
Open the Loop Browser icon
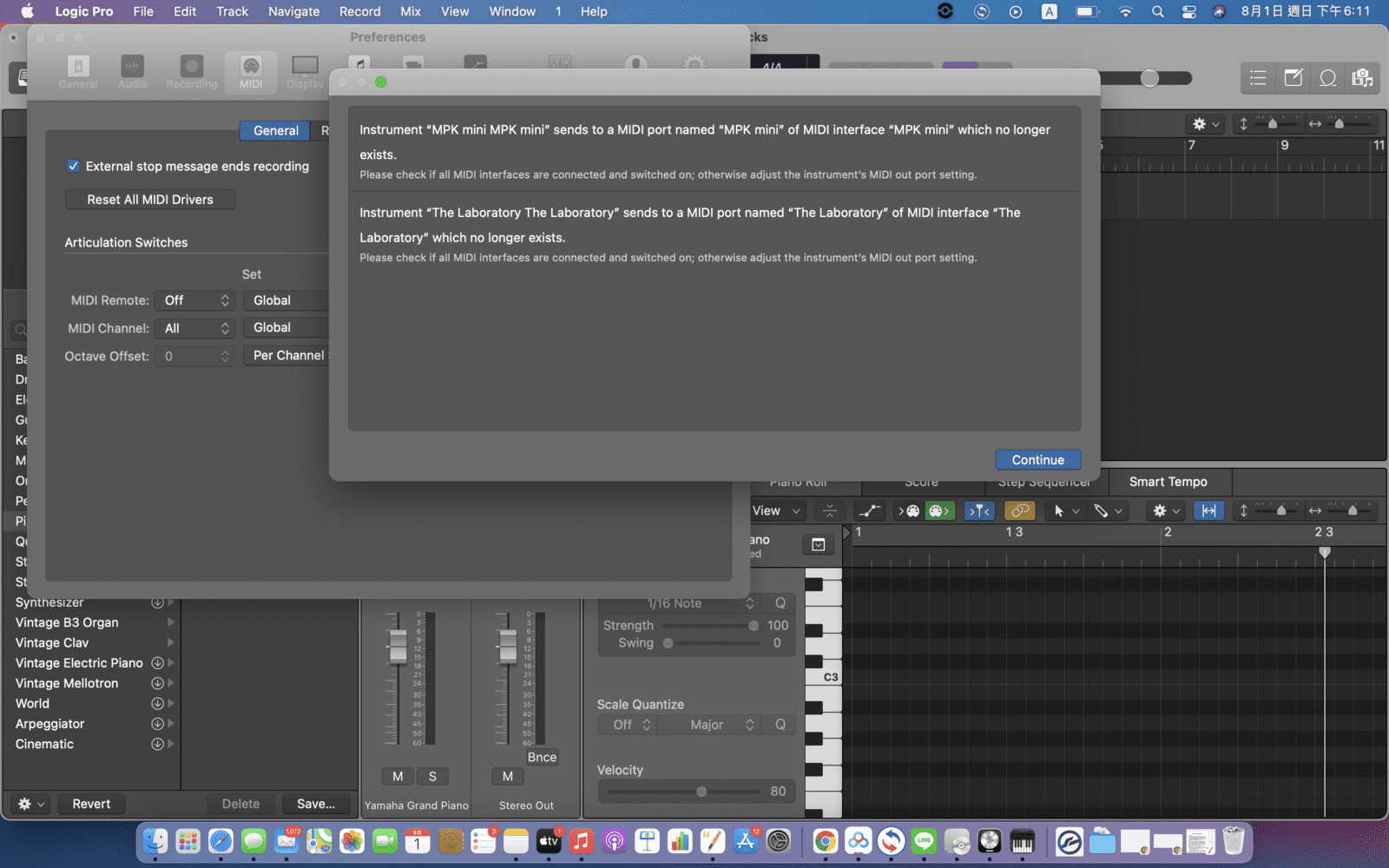1327,78
